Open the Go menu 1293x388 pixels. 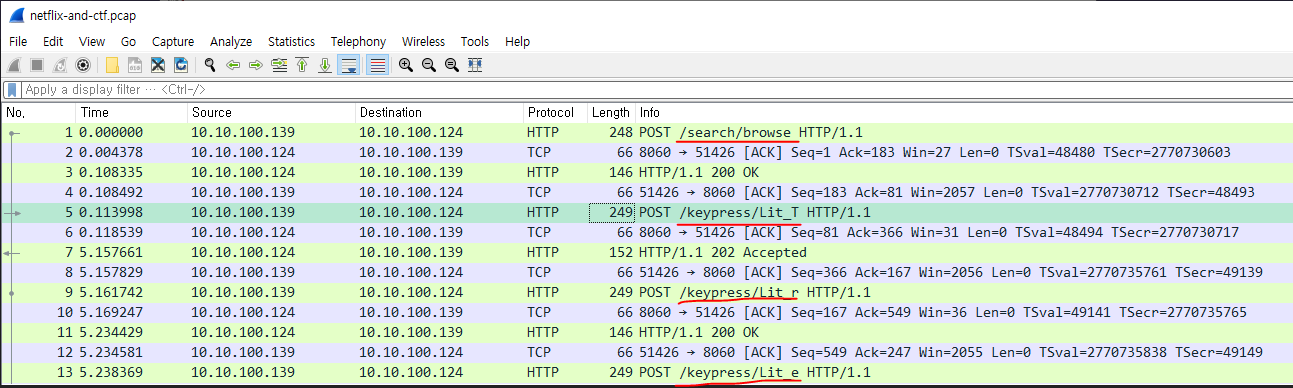point(128,42)
